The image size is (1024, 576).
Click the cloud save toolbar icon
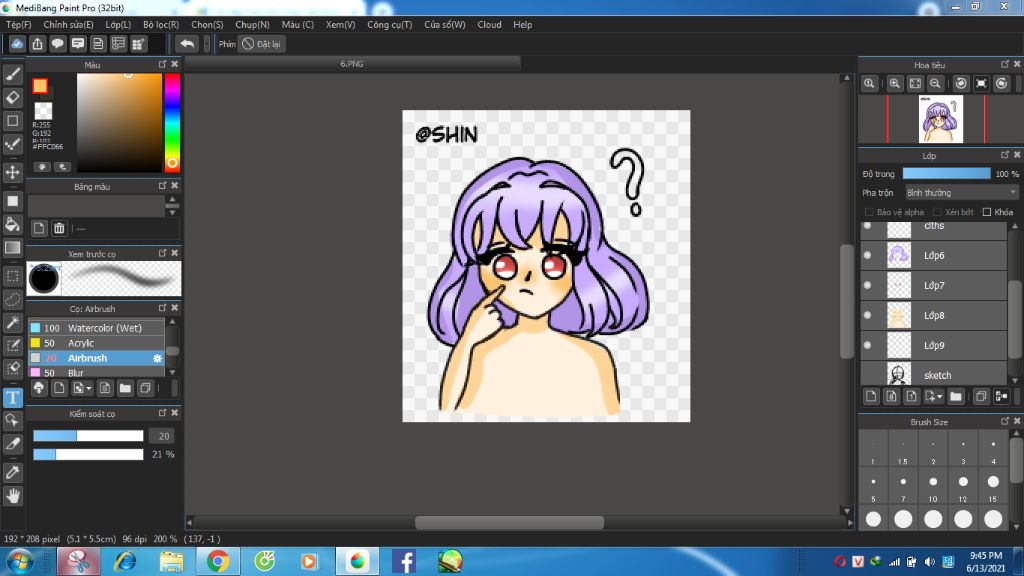(17, 44)
